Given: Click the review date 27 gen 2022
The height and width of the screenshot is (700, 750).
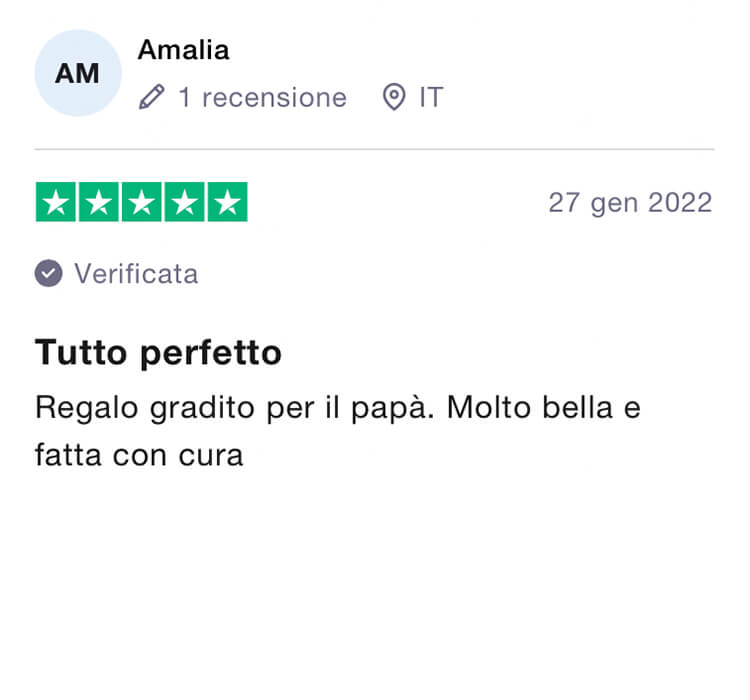Looking at the screenshot, I should [x=630, y=202].
